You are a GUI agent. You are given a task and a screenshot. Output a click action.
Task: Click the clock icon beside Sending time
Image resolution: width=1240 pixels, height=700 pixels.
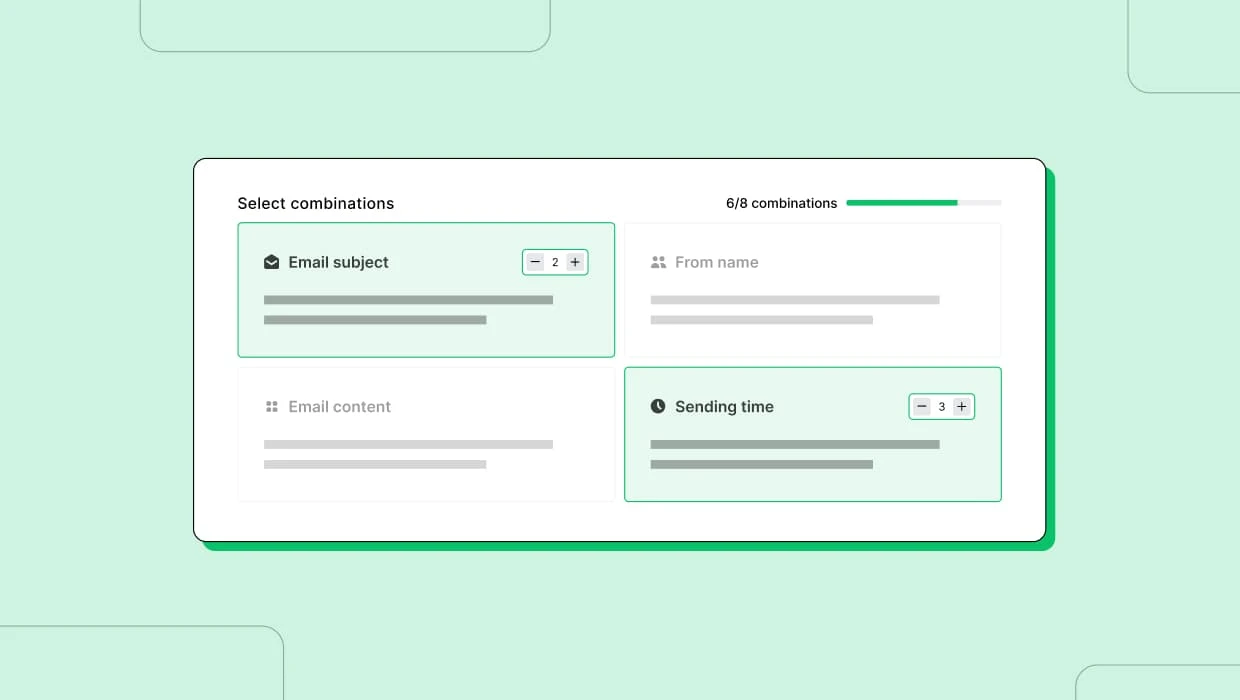[658, 406]
